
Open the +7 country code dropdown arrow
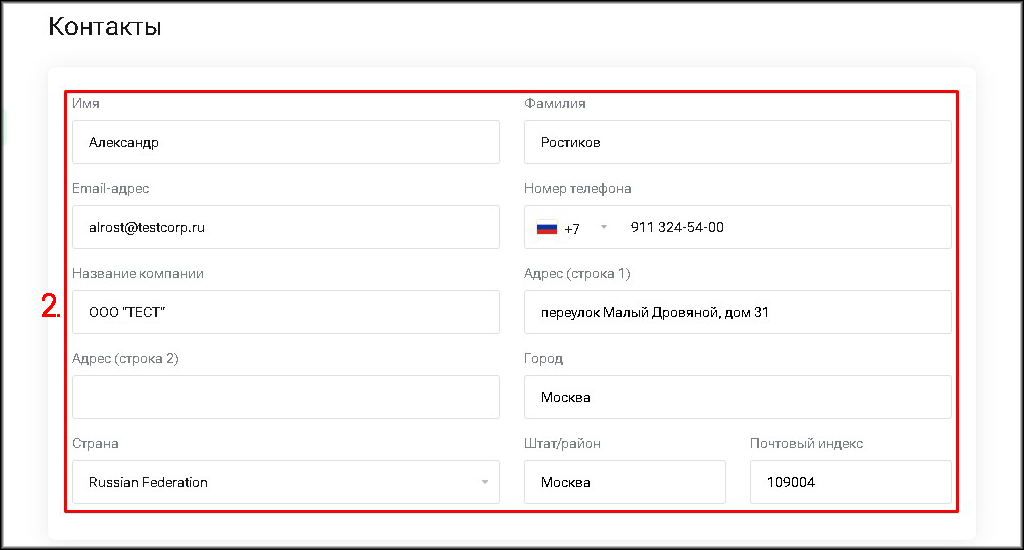point(604,227)
